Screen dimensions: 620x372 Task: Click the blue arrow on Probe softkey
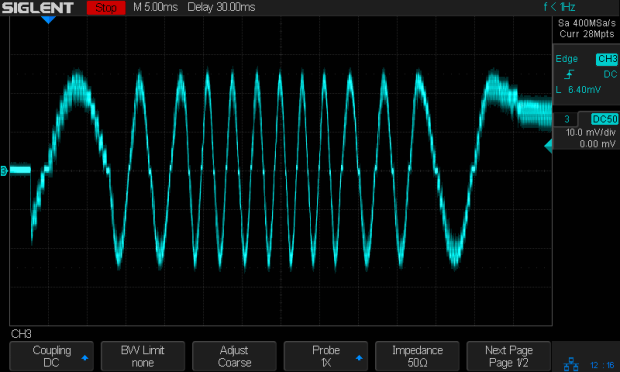click(x=359, y=358)
